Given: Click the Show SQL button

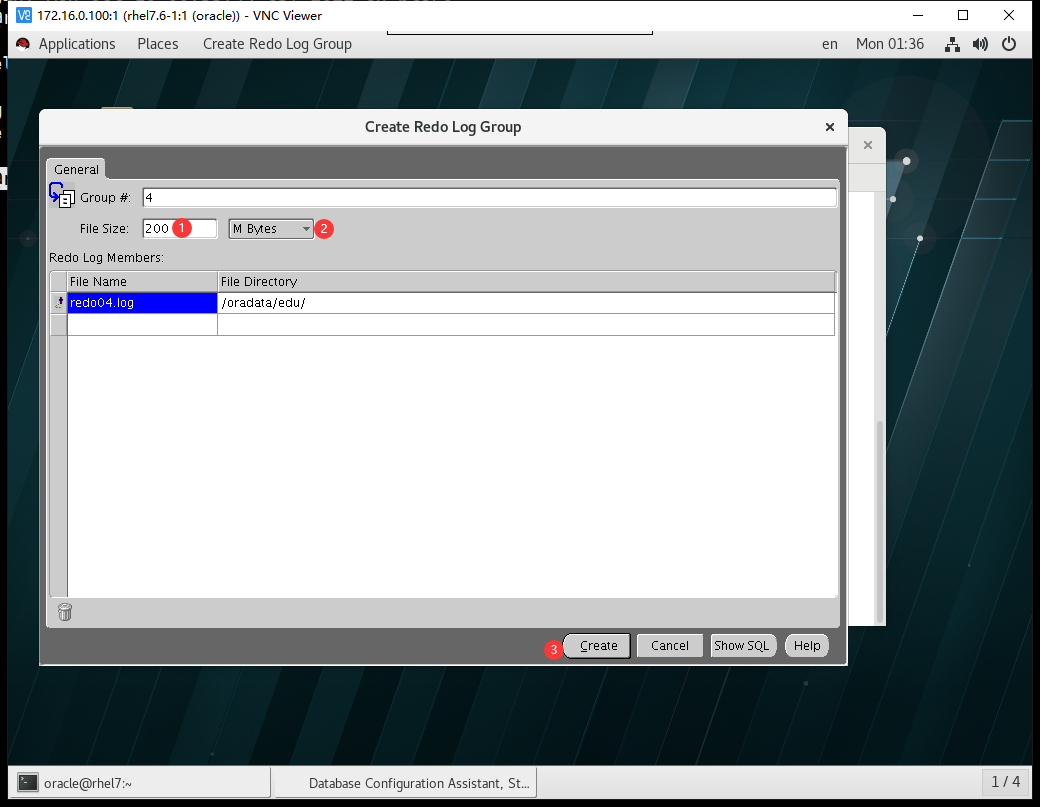Looking at the screenshot, I should click(741, 646).
